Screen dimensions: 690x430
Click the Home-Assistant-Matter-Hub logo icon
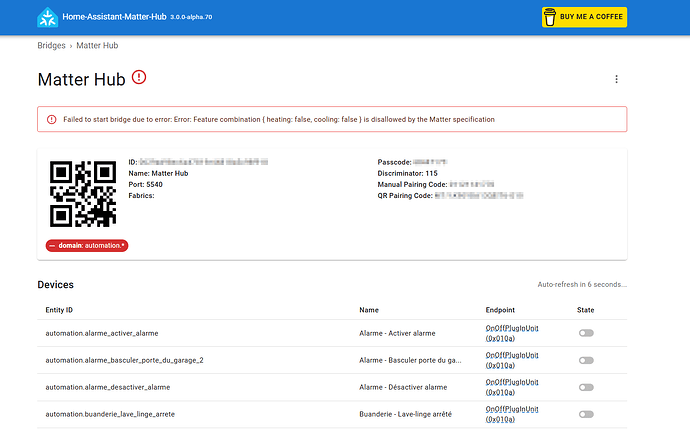[48, 18]
